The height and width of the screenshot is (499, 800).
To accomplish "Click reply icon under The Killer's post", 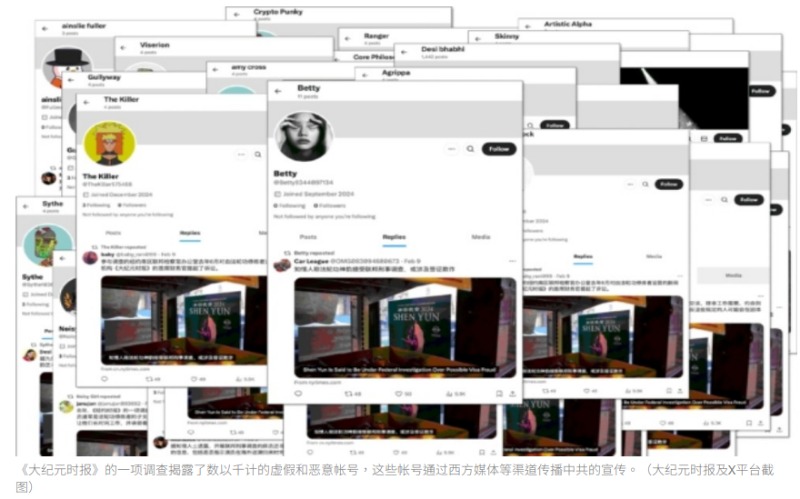I will (105, 379).
